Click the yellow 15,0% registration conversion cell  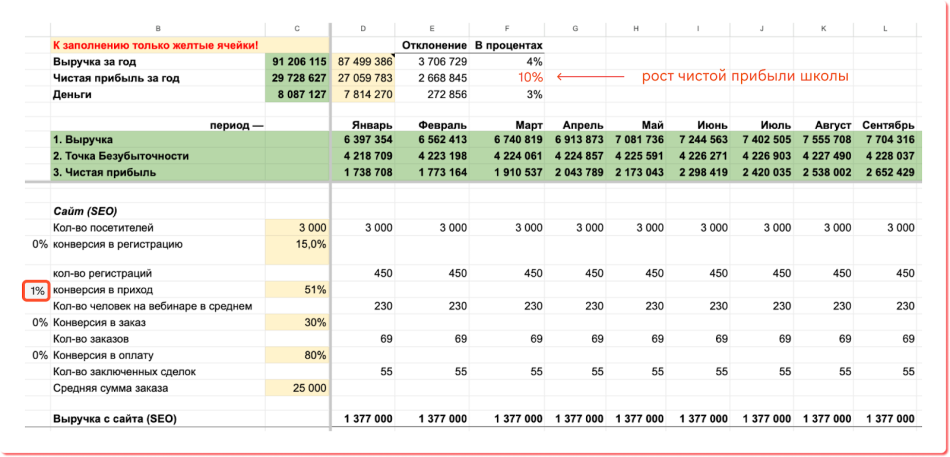[297, 243]
